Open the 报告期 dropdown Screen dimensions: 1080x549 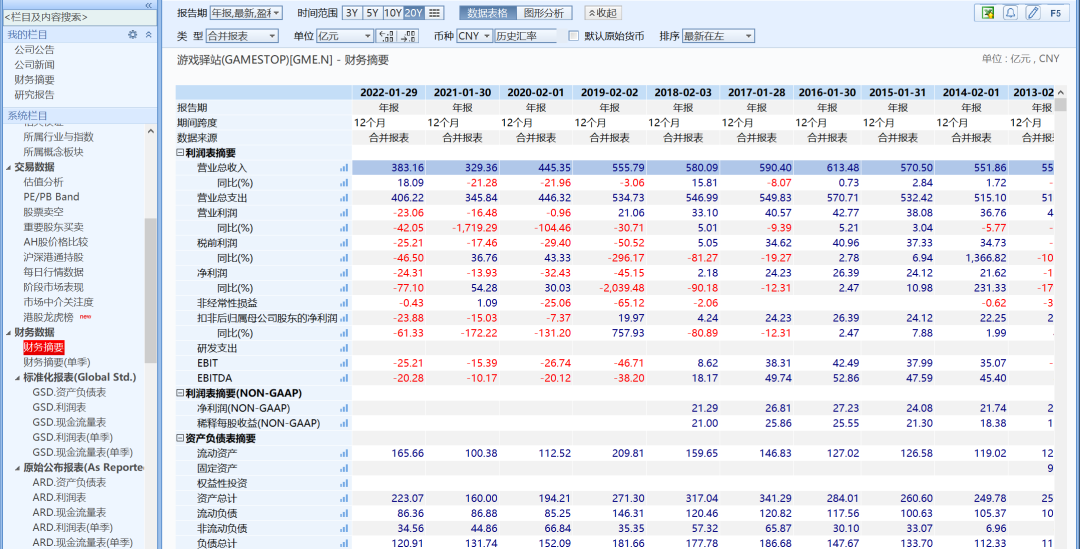[x=246, y=12]
